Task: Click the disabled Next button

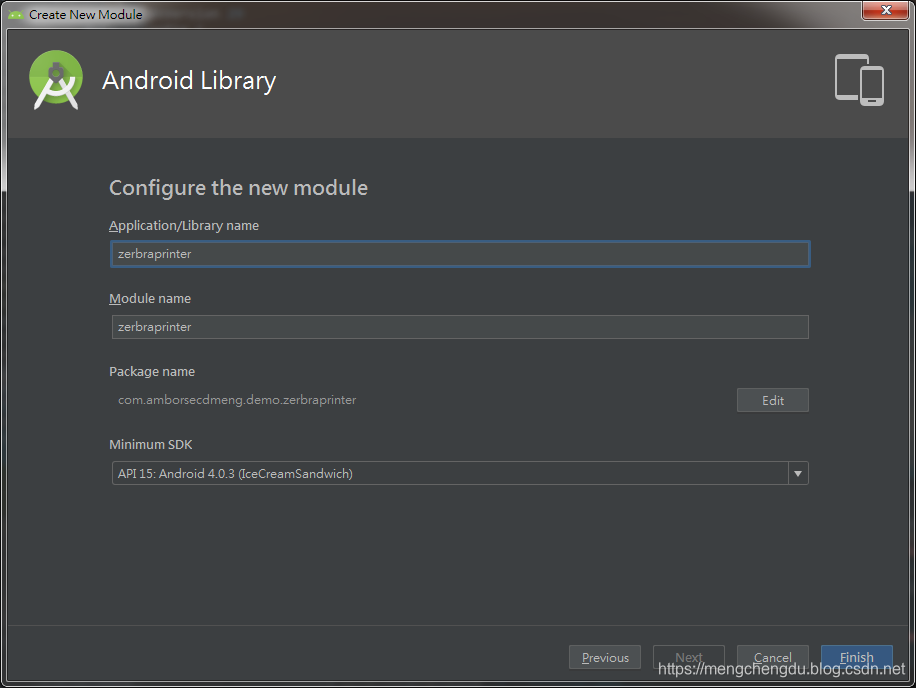Action: [x=688, y=657]
